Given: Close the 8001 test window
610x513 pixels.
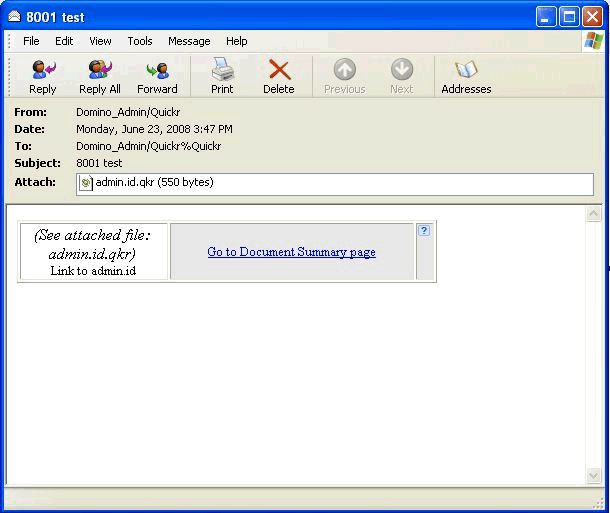Looking at the screenshot, I should tap(592, 17).
